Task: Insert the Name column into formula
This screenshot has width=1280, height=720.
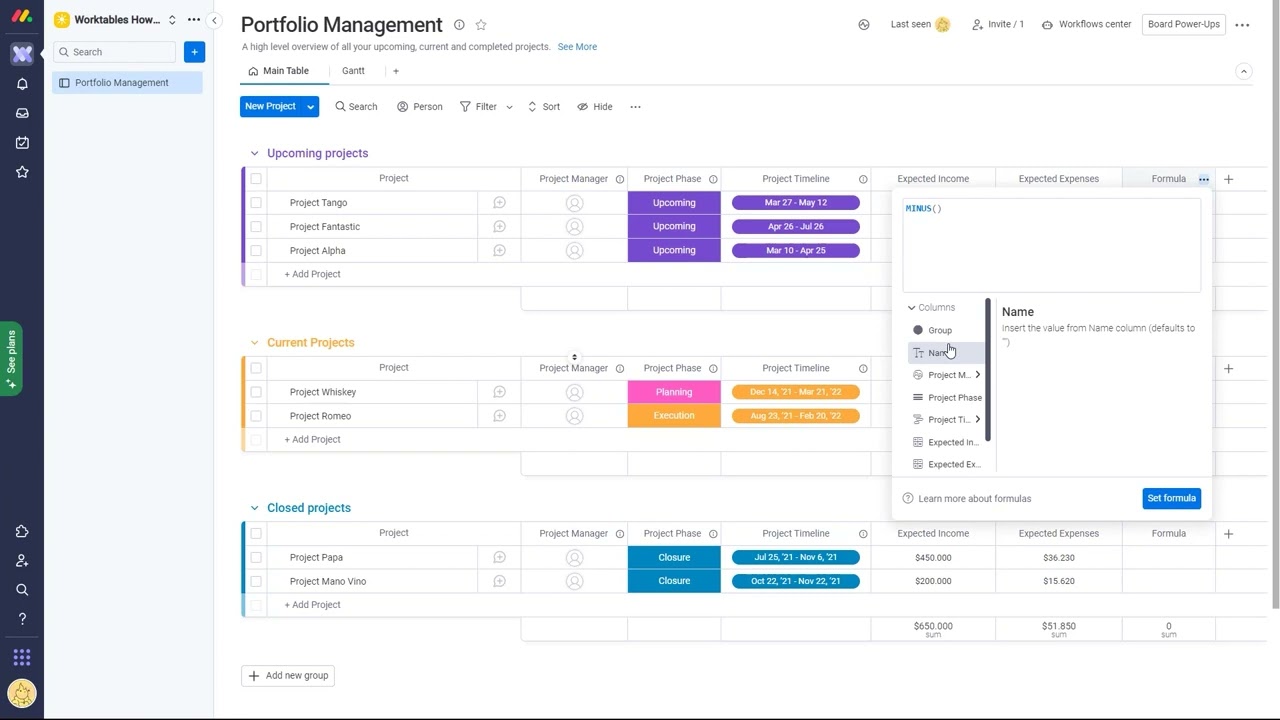Action: (x=946, y=353)
